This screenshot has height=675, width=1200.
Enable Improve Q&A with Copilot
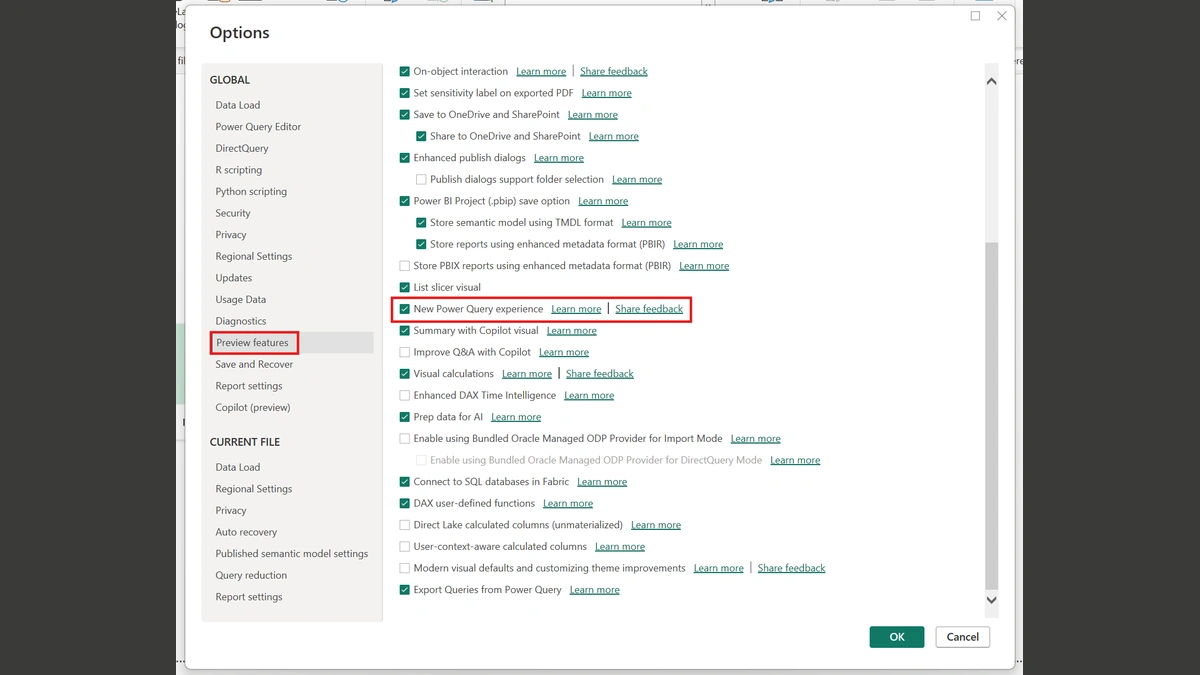pos(405,353)
